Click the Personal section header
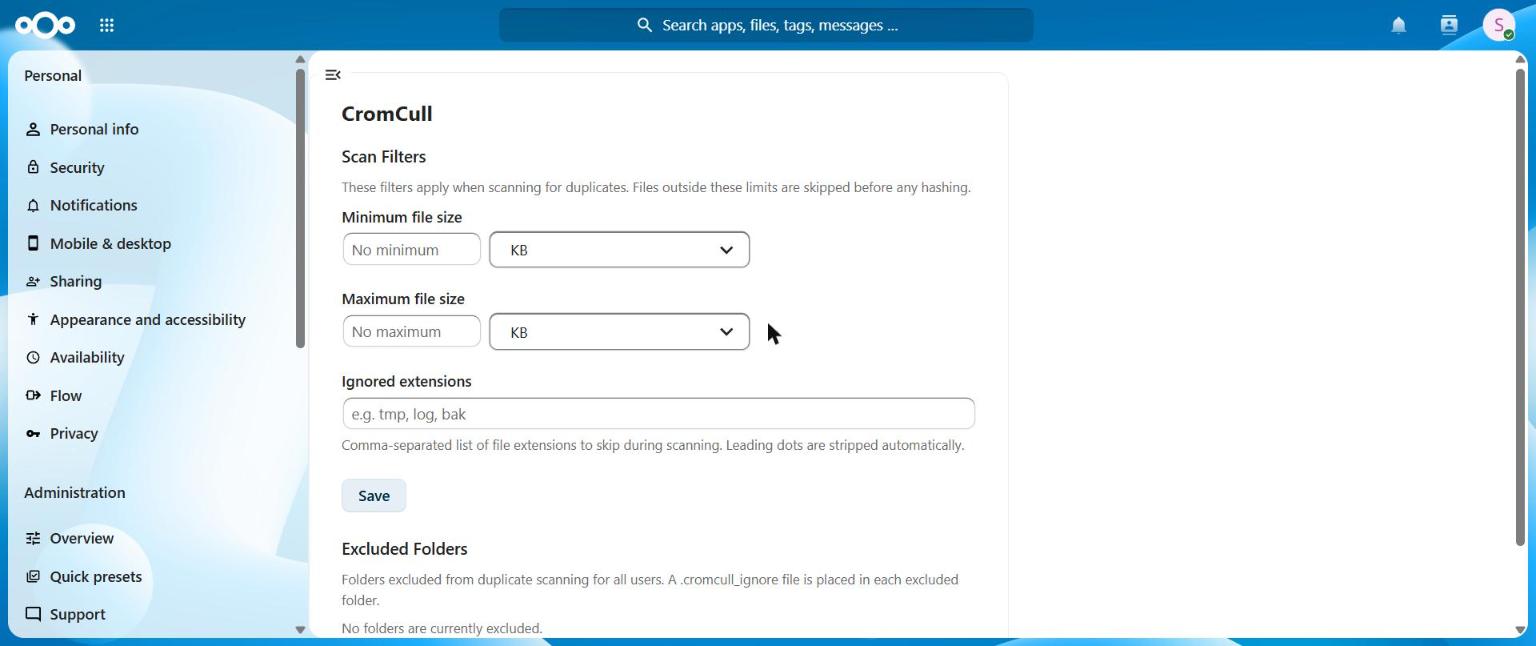The width and height of the screenshot is (1536, 646). pos(53,75)
